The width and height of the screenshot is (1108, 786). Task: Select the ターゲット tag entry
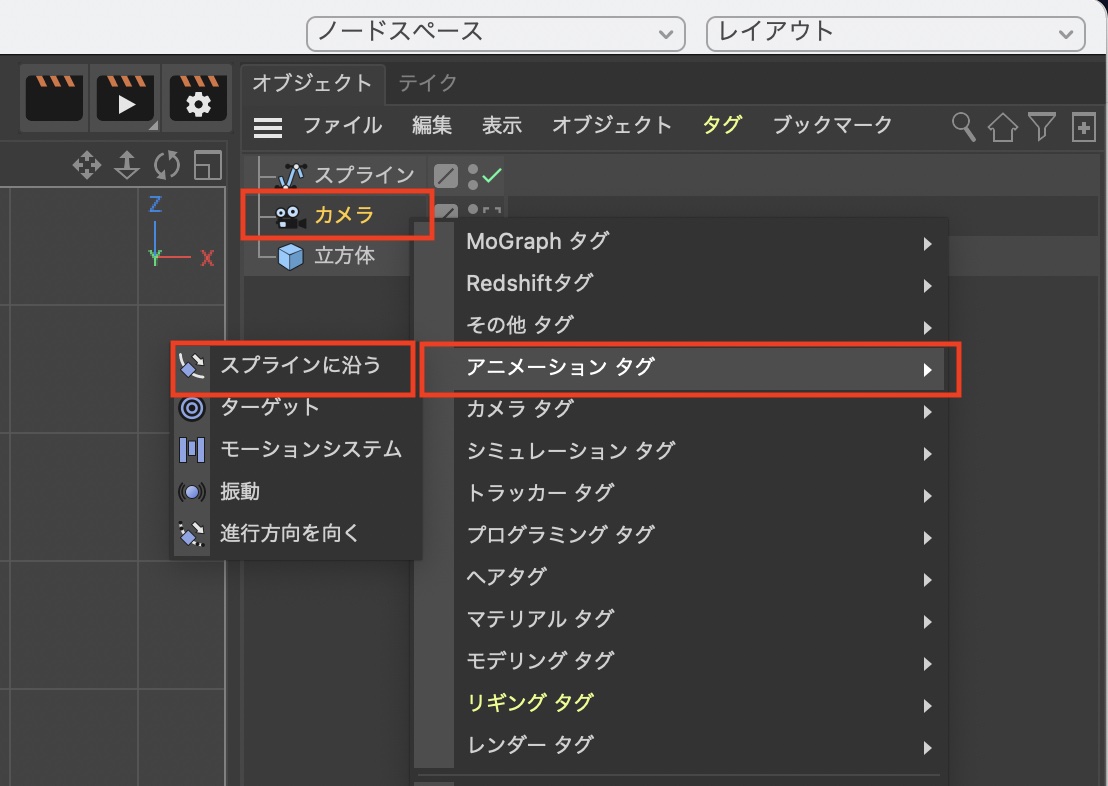269,407
